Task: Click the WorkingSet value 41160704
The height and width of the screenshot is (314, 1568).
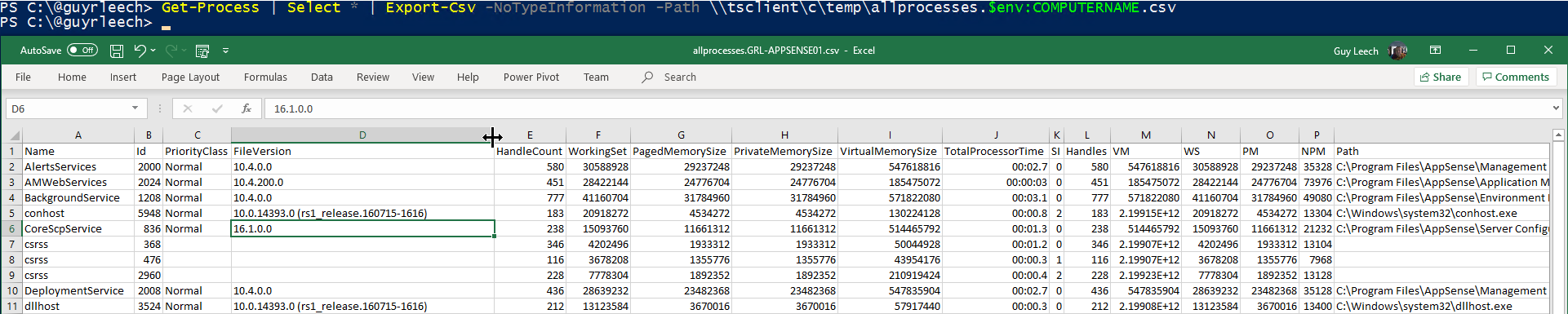Action: coord(598,198)
